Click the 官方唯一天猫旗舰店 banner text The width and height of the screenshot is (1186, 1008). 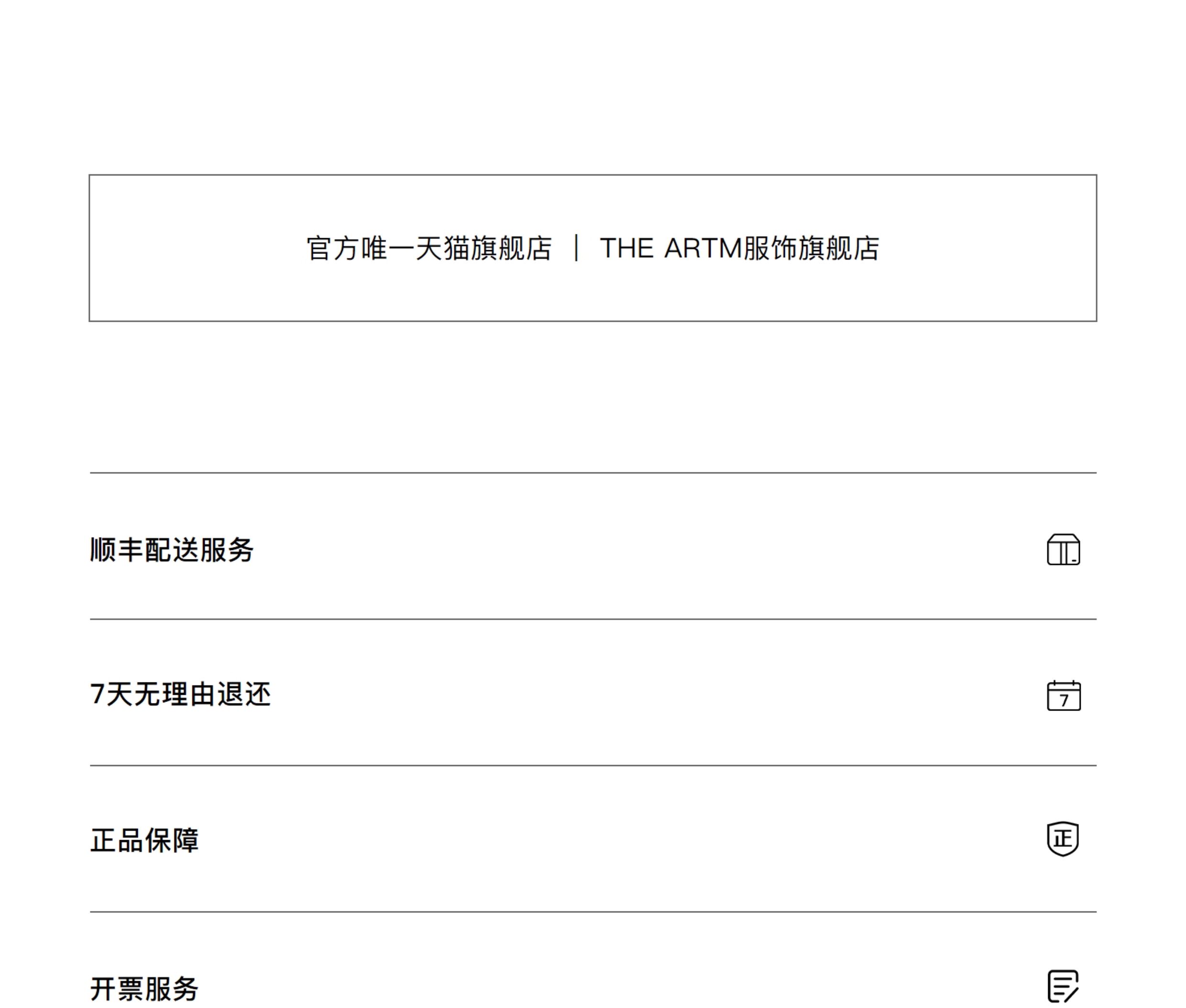click(x=429, y=249)
